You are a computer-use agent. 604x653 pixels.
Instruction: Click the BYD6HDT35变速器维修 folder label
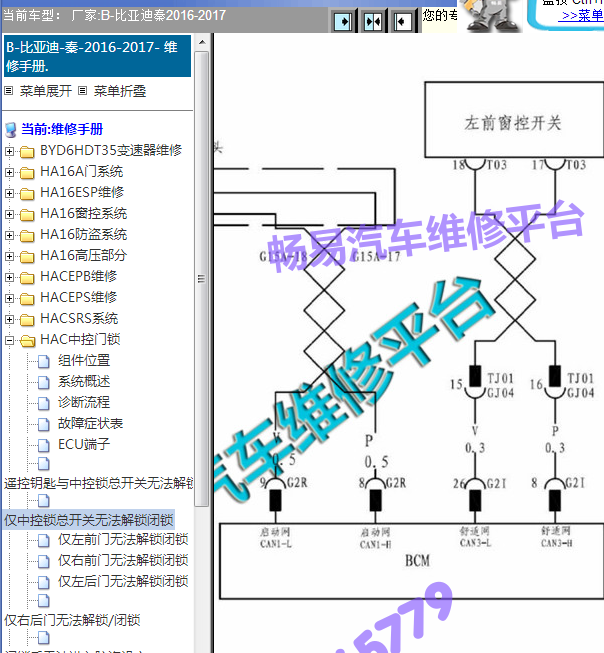[x=111, y=150]
